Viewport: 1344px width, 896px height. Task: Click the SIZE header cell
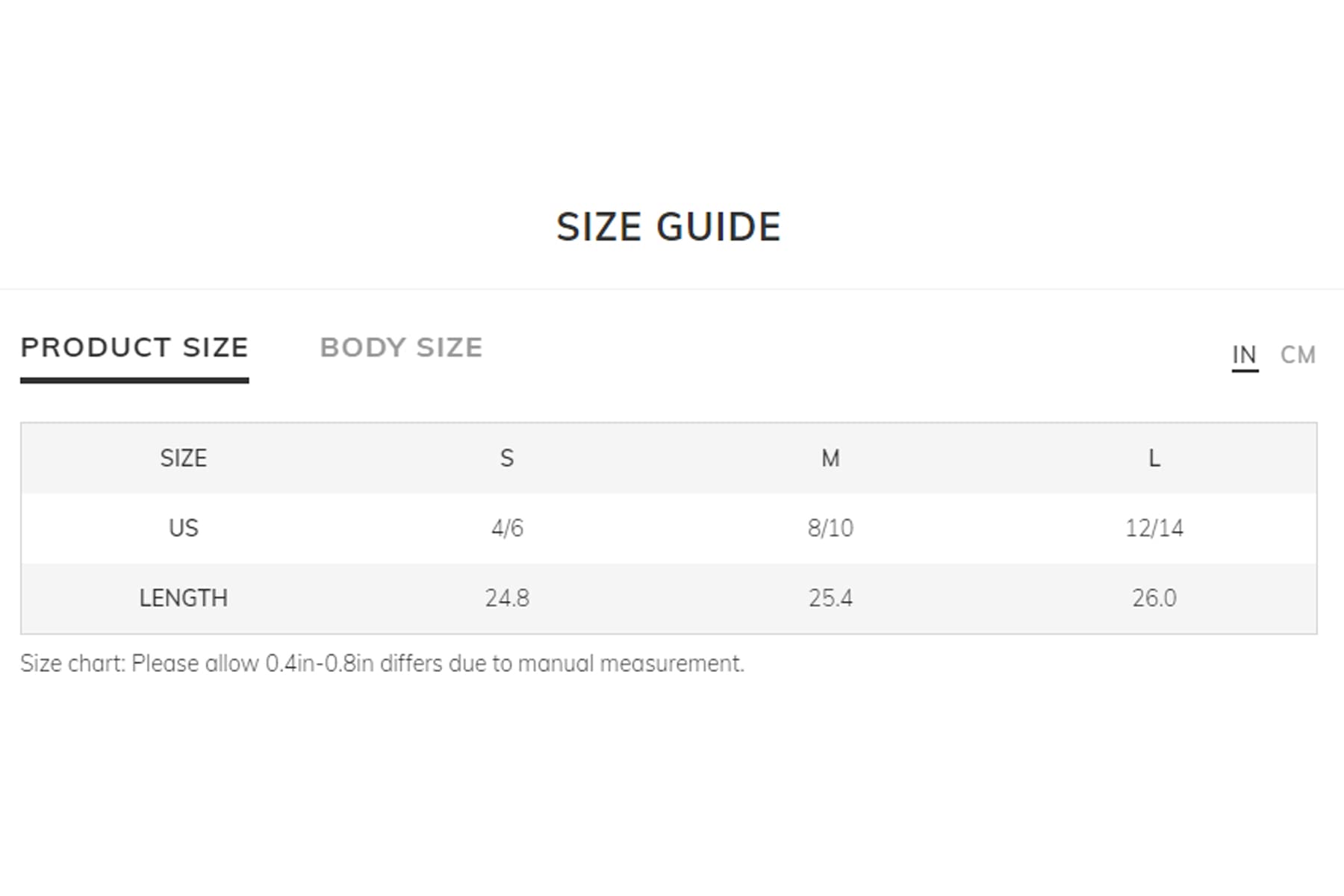coord(184,458)
